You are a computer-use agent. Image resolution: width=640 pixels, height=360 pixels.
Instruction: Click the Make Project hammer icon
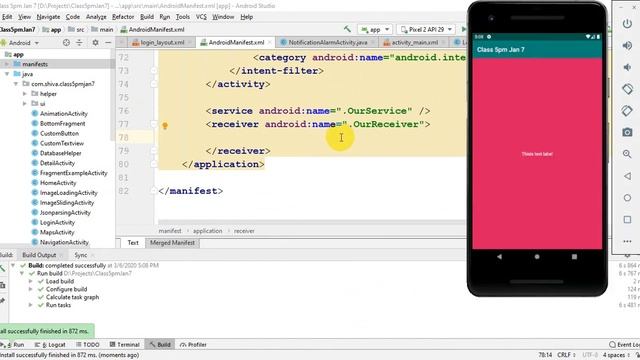347,29
